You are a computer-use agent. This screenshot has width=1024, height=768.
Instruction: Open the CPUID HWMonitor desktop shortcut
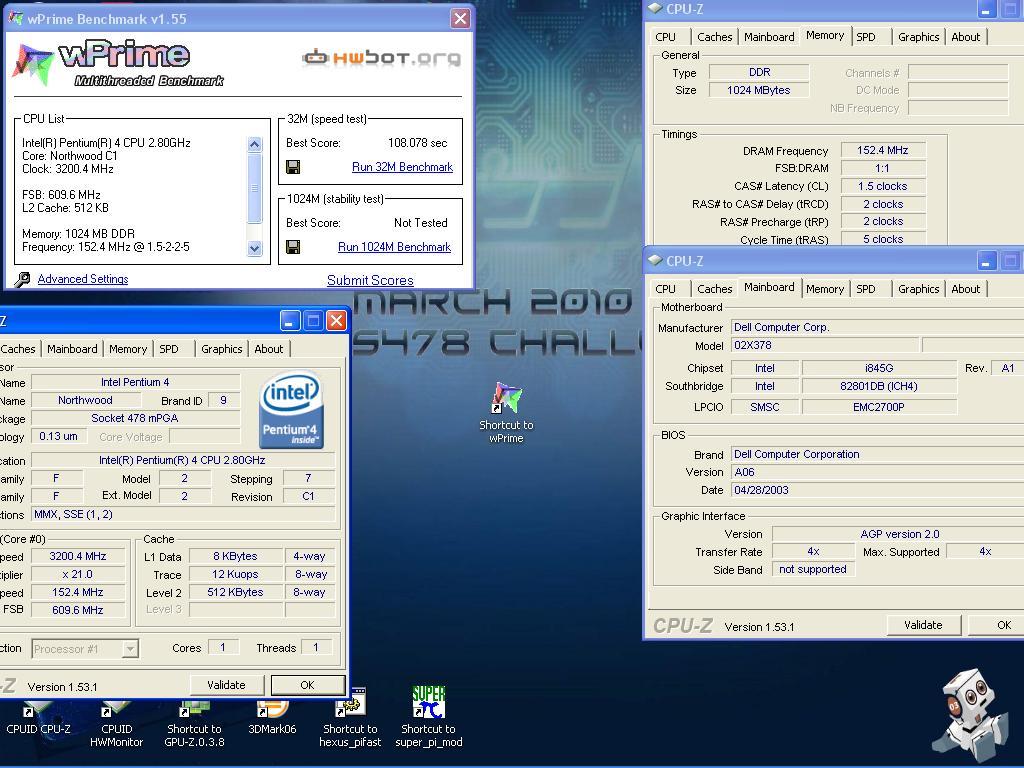pos(116,725)
